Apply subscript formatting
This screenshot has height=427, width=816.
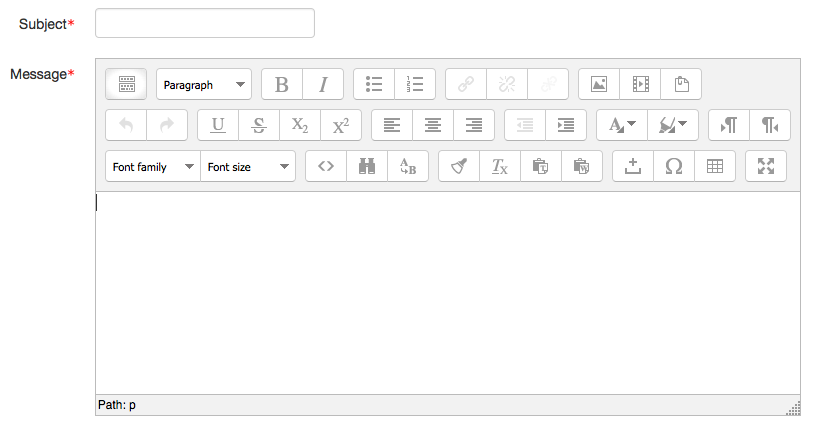[300, 125]
